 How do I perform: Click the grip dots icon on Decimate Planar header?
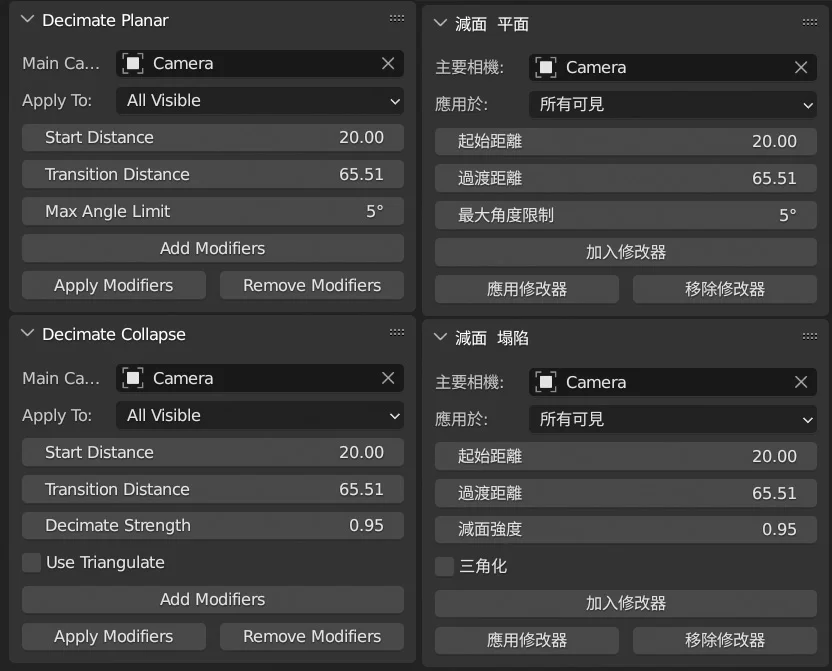(397, 17)
